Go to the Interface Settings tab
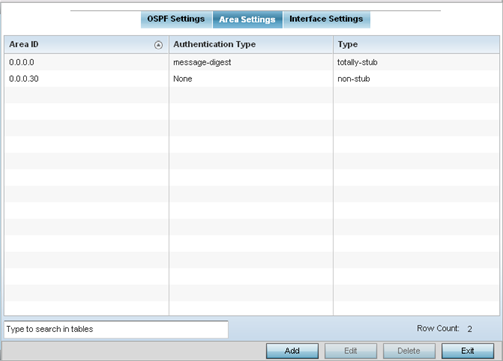Image resolution: width=503 pixels, height=361 pixels. (x=326, y=19)
